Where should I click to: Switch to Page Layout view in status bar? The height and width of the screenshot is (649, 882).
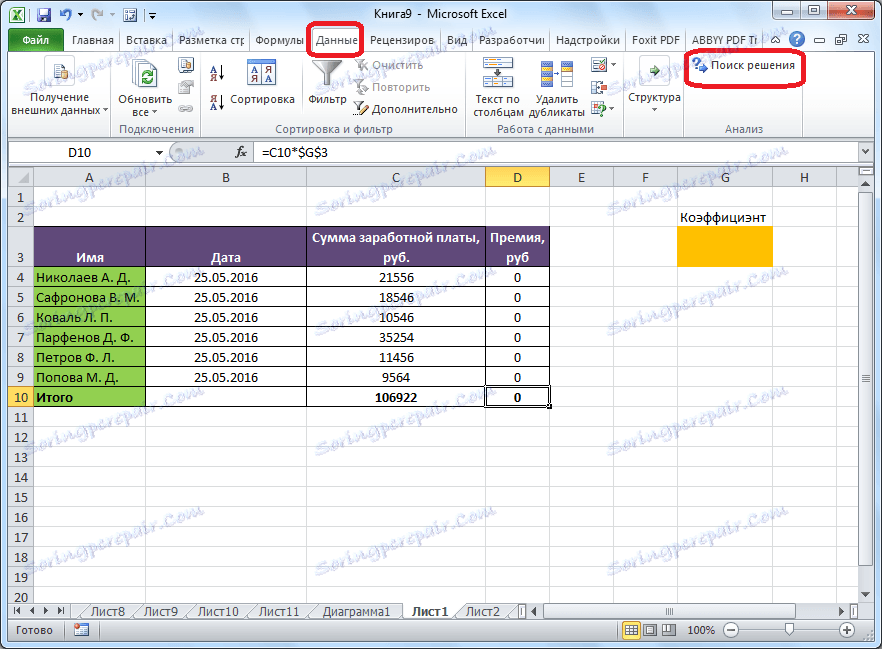(657, 630)
